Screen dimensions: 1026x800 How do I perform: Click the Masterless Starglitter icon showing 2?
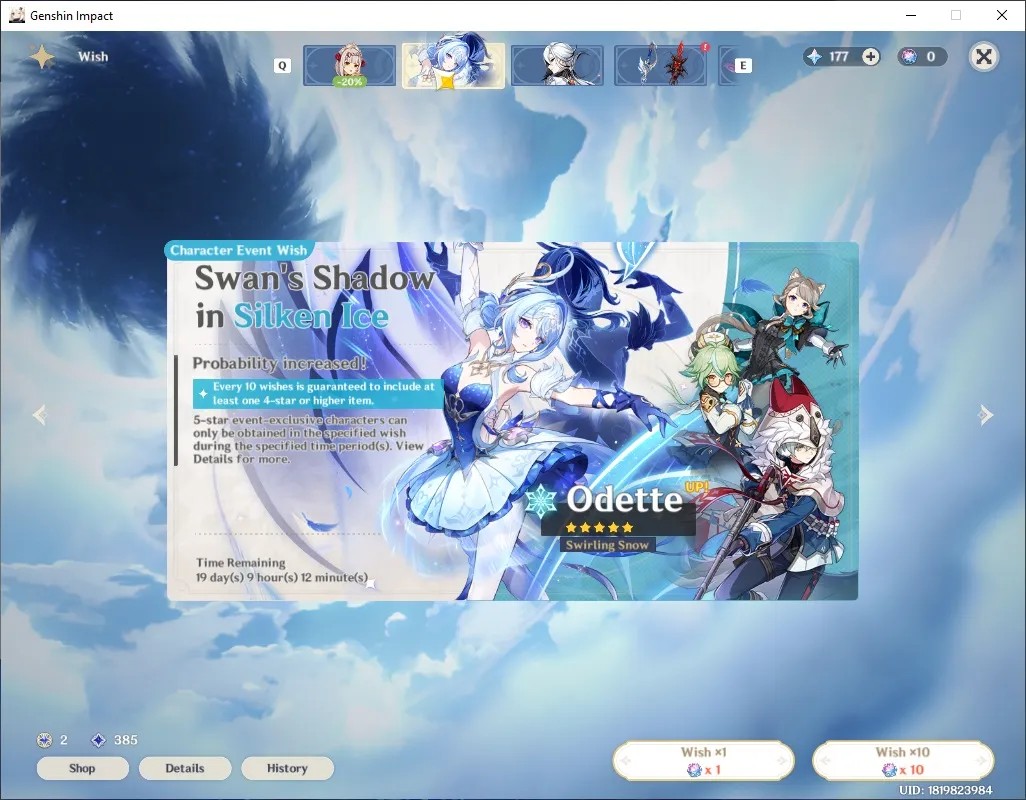44,740
